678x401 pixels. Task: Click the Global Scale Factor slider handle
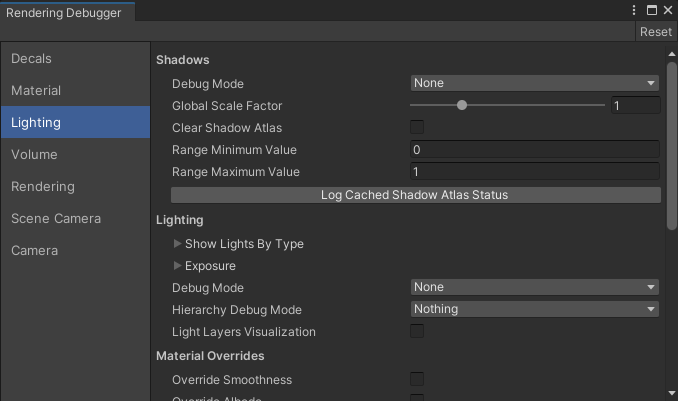[462, 105]
